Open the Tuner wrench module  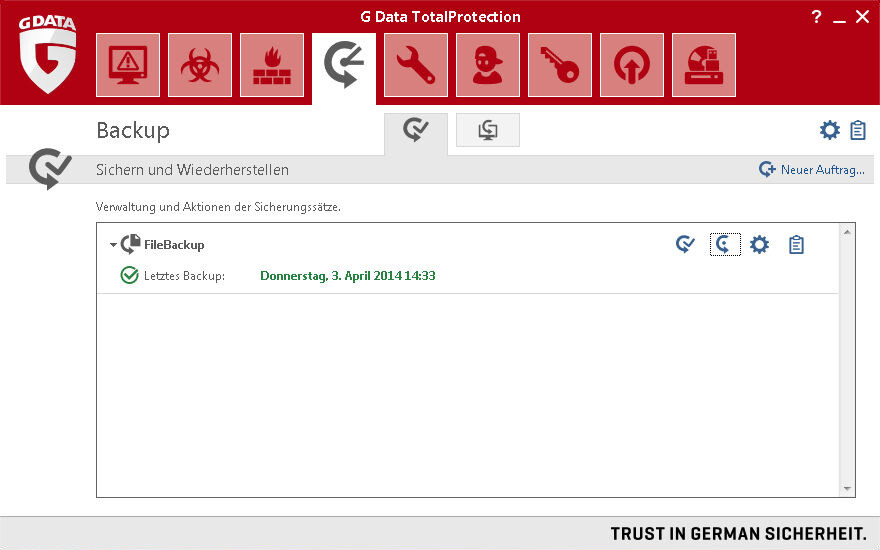tap(416, 66)
